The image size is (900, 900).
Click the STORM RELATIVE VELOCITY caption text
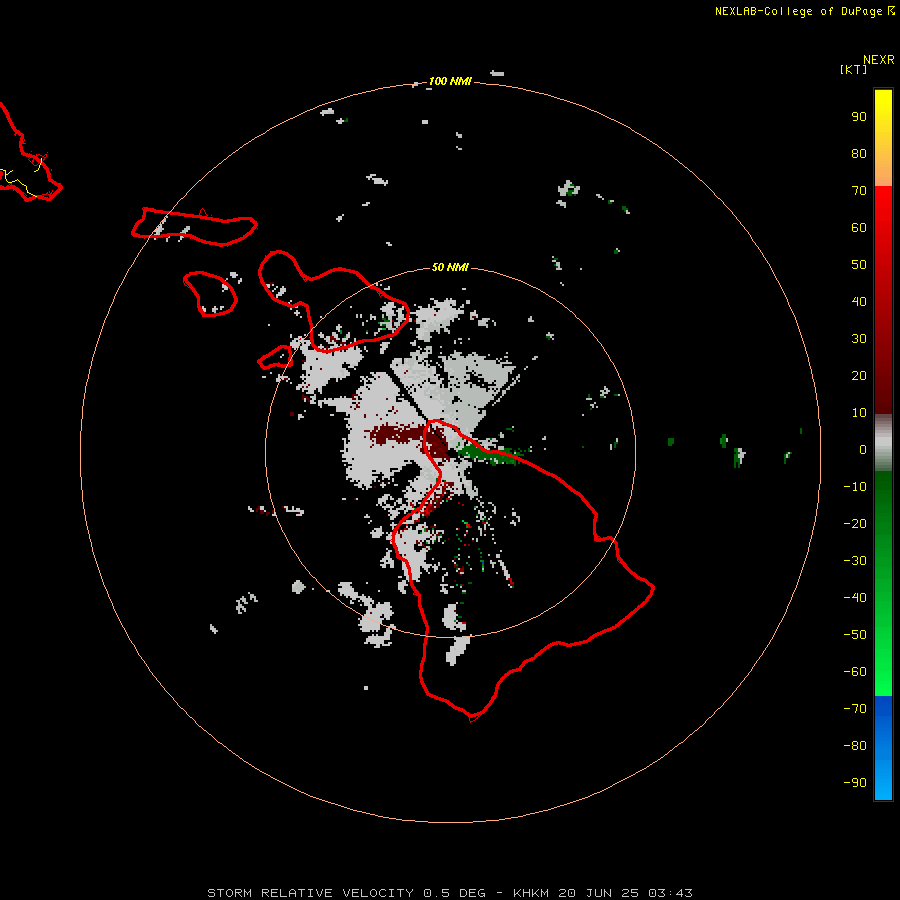coord(310,893)
